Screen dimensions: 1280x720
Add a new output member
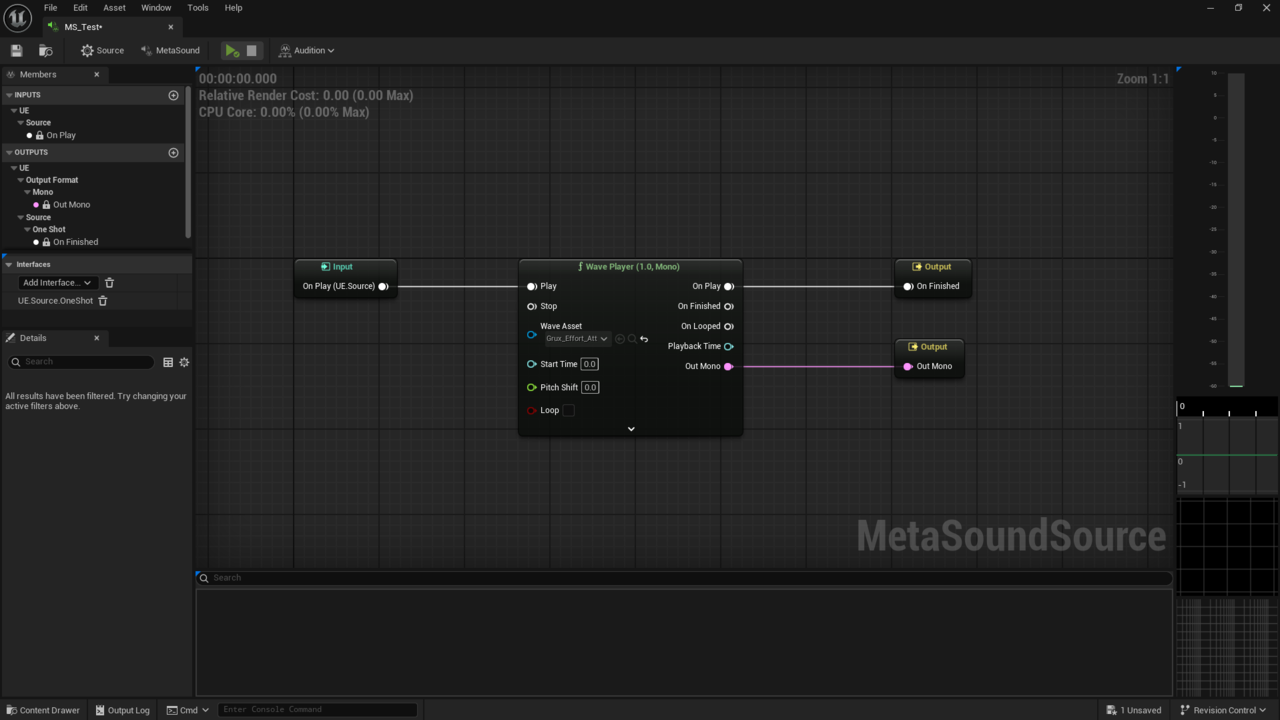pos(173,153)
